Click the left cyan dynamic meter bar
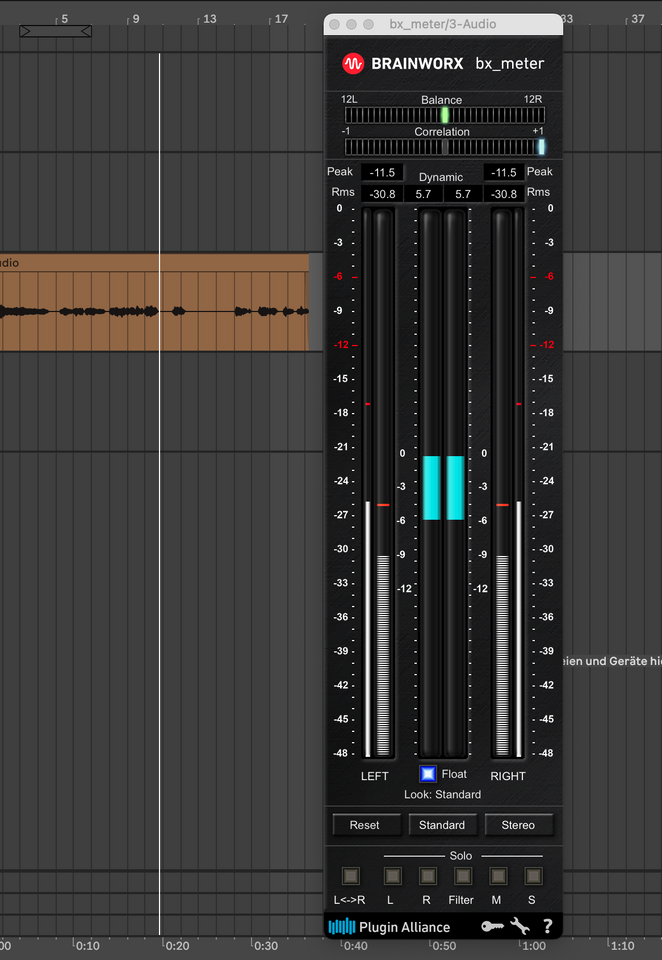This screenshot has height=960, width=662. [x=432, y=488]
